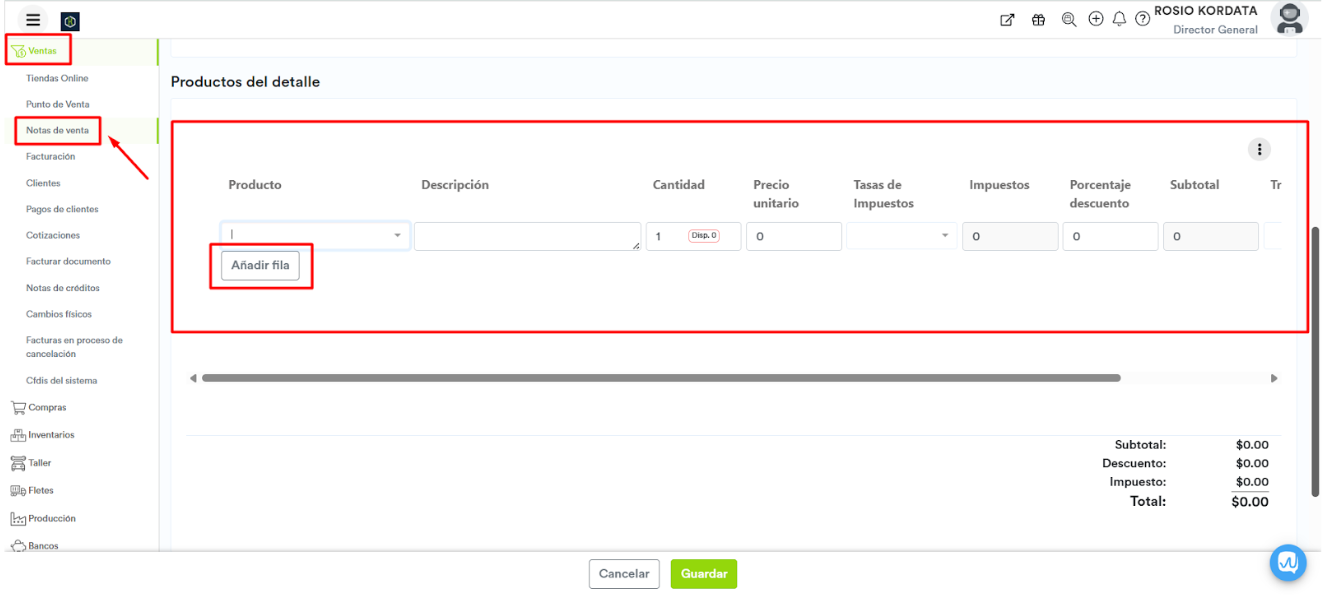
Task: Expand the Inventarios menu section
Action: 51,435
